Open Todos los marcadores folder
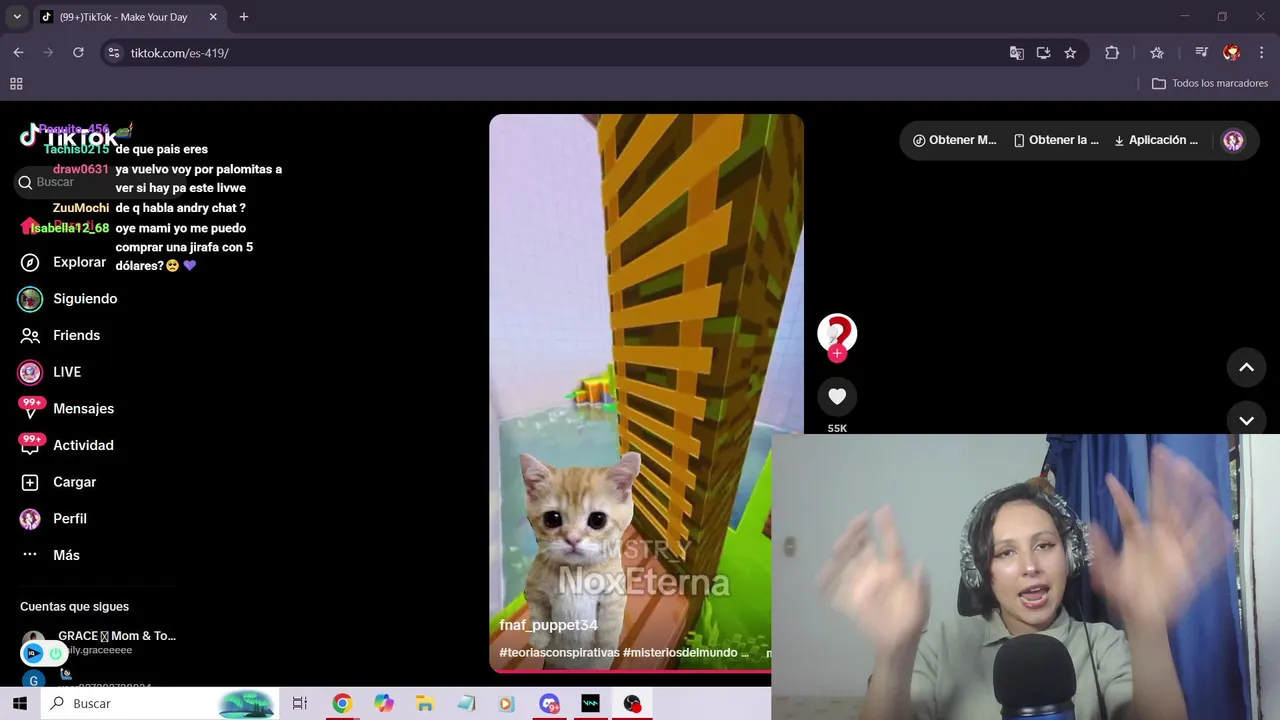This screenshot has width=1280, height=720. point(1210,84)
